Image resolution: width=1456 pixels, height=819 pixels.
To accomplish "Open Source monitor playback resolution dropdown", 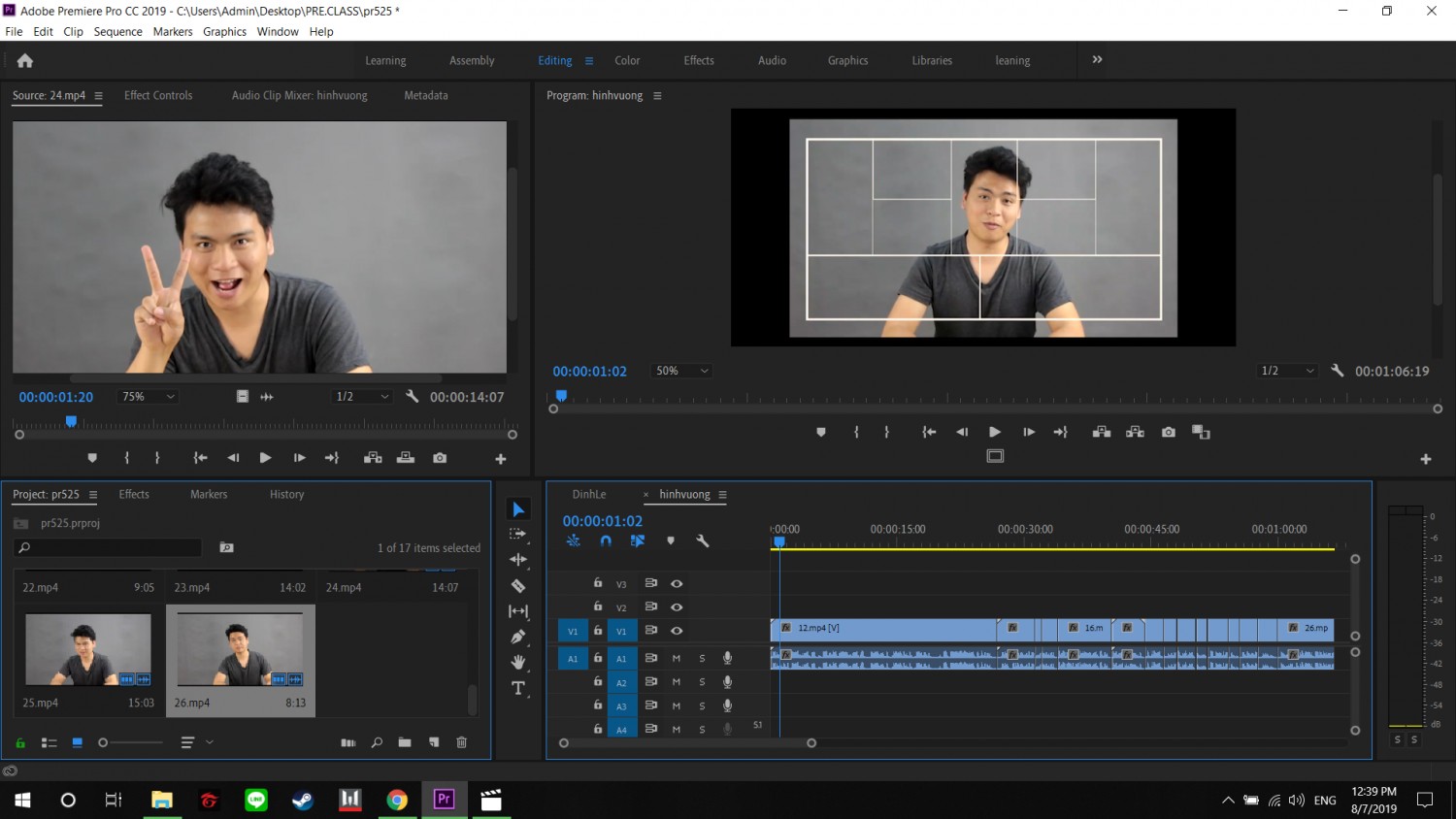I will (362, 397).
